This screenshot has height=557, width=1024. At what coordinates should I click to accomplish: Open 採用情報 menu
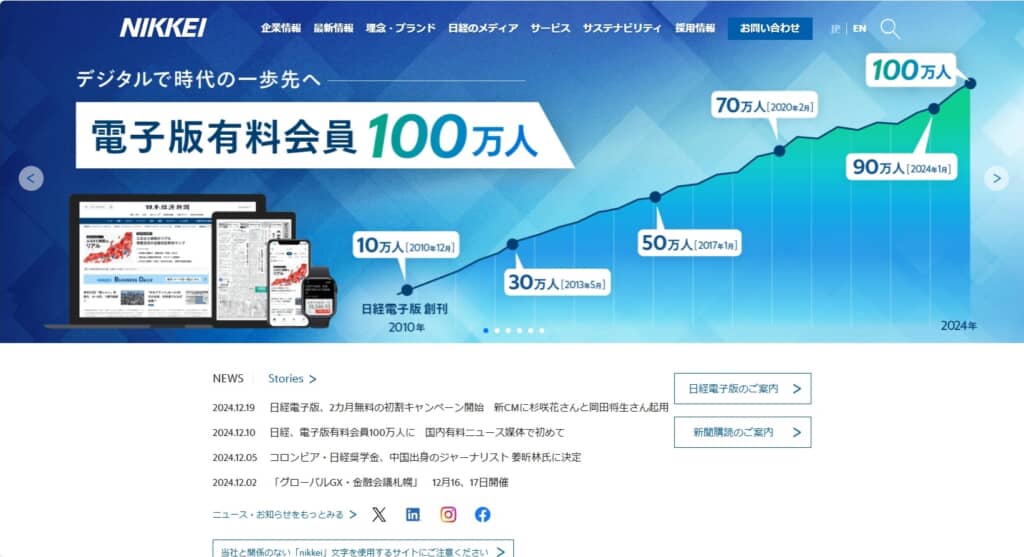click(695, 28)
